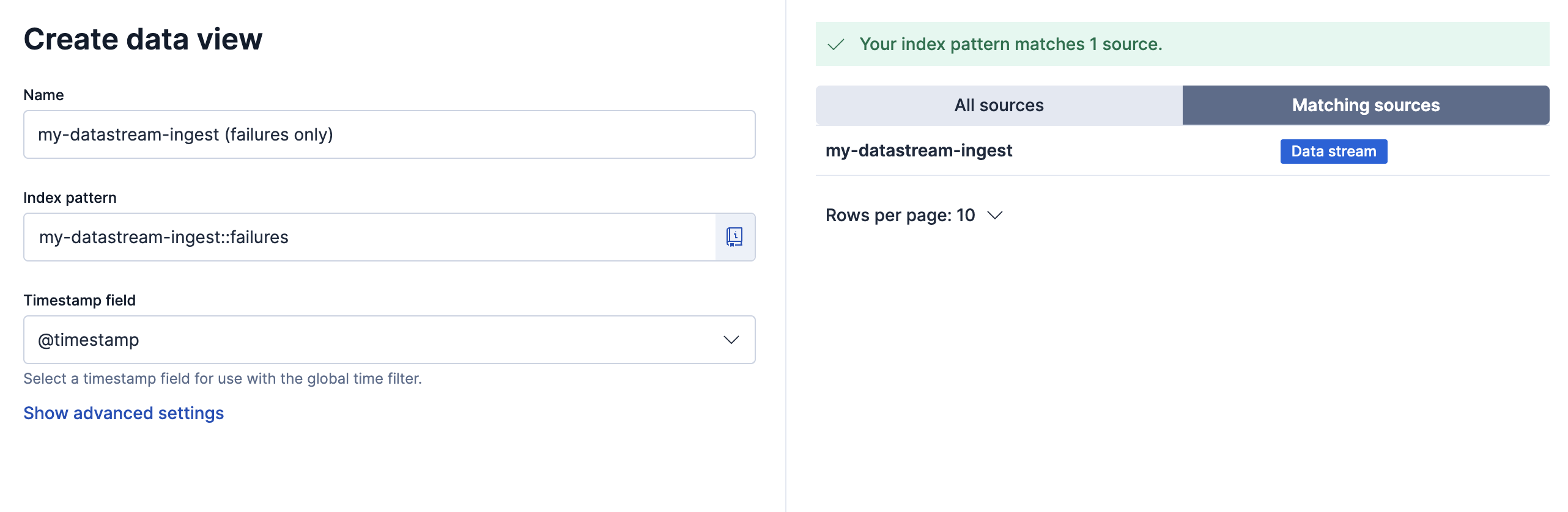This screenshot has height=512, width=1568.
Task: Click the Index pattern label
Action: [70, 197]
